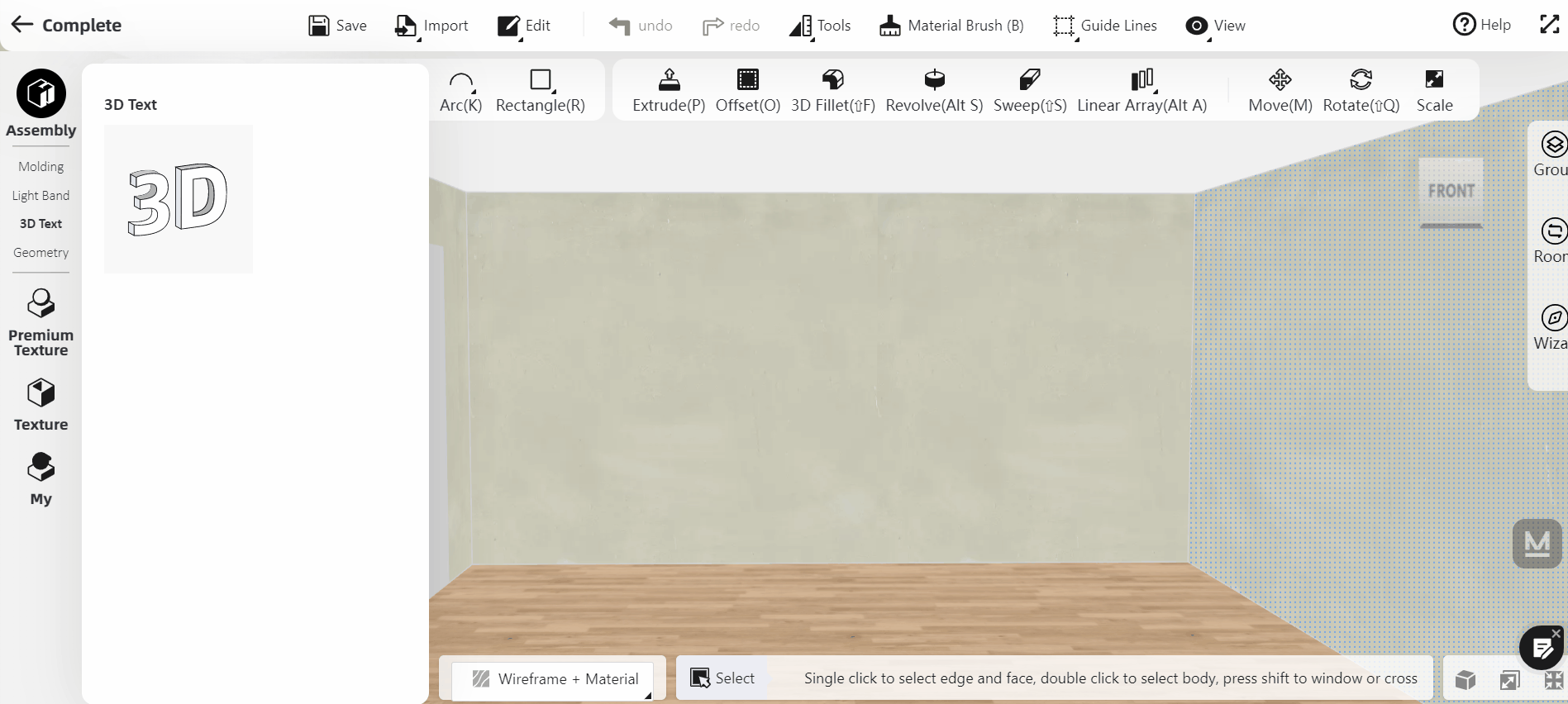Viewport: 1568px width, 704px height.
Task: Select the Rotate tool
Action: coord(1361,91)
